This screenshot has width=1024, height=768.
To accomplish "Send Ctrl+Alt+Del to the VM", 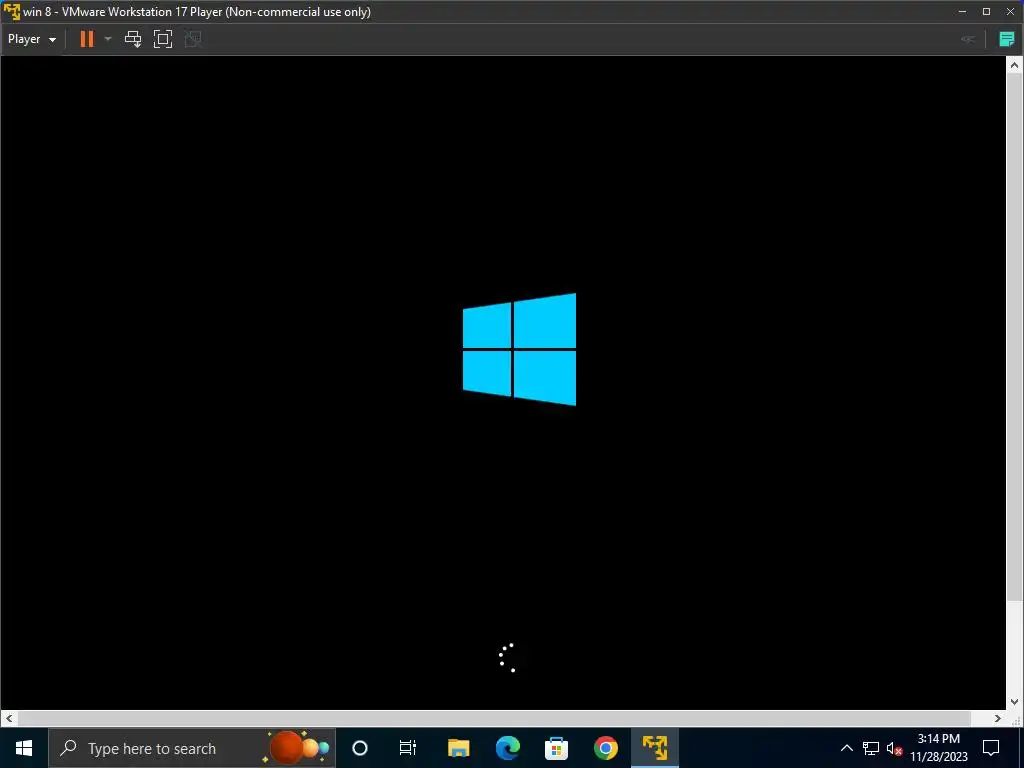I will 133,39.
